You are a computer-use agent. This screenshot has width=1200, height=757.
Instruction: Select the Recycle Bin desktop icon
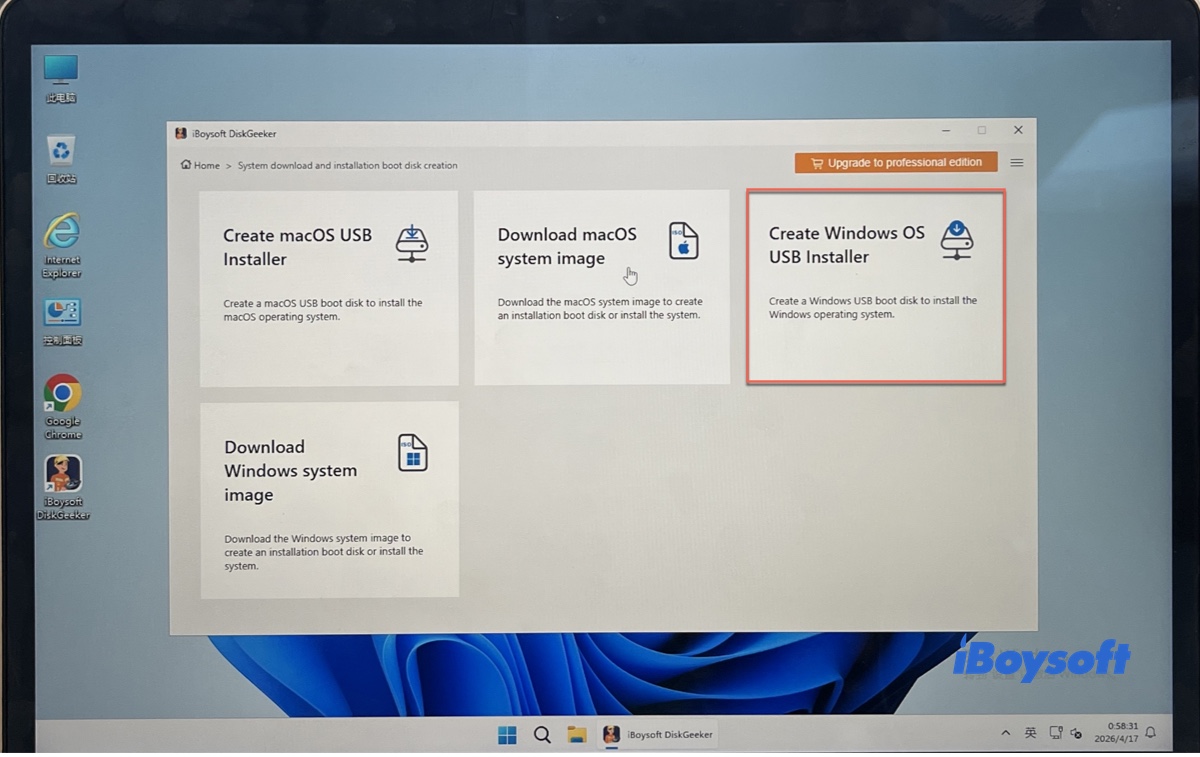pyautogui.click(x=61, y=160)
